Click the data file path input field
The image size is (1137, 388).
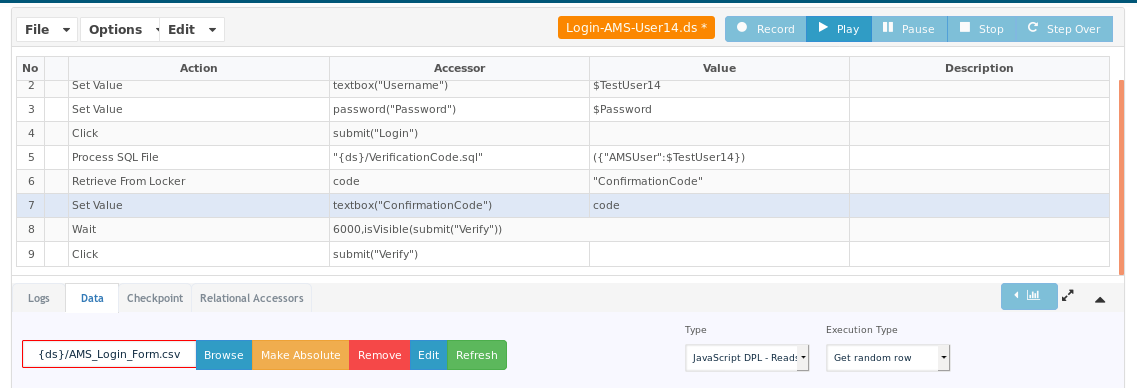pos(109,355)
